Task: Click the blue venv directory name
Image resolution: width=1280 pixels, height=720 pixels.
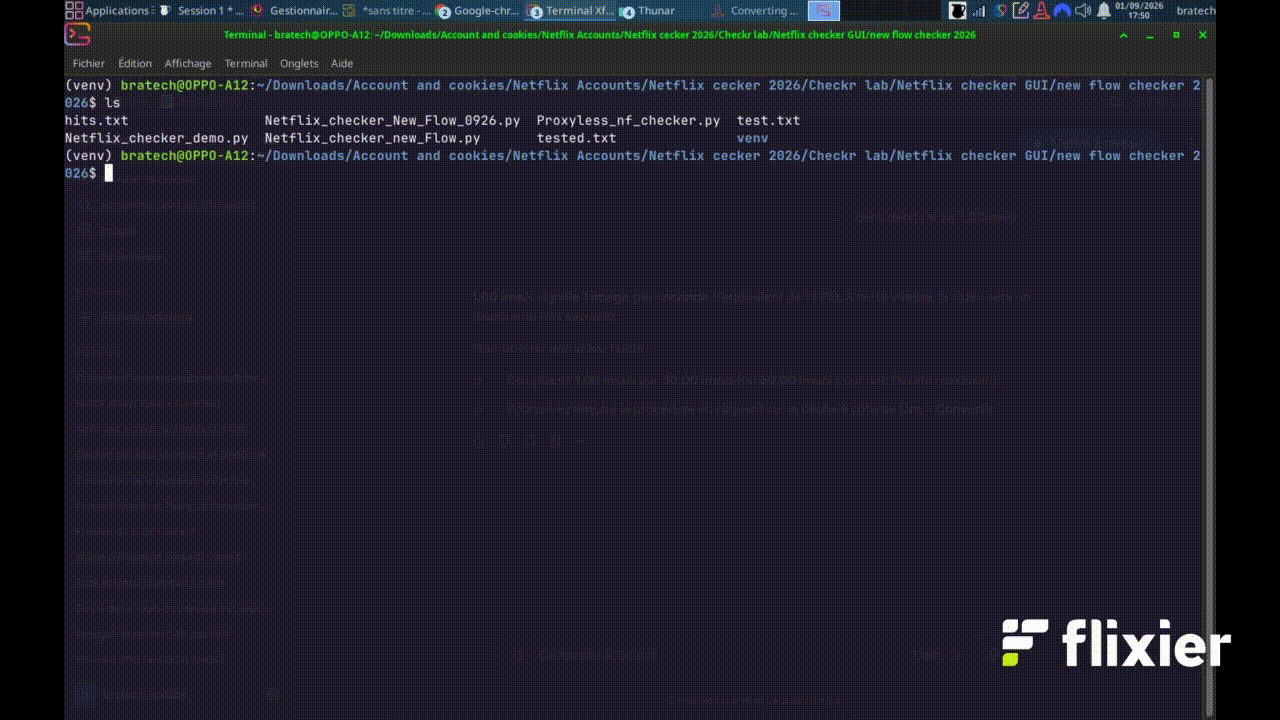Action: click(753, 138)
